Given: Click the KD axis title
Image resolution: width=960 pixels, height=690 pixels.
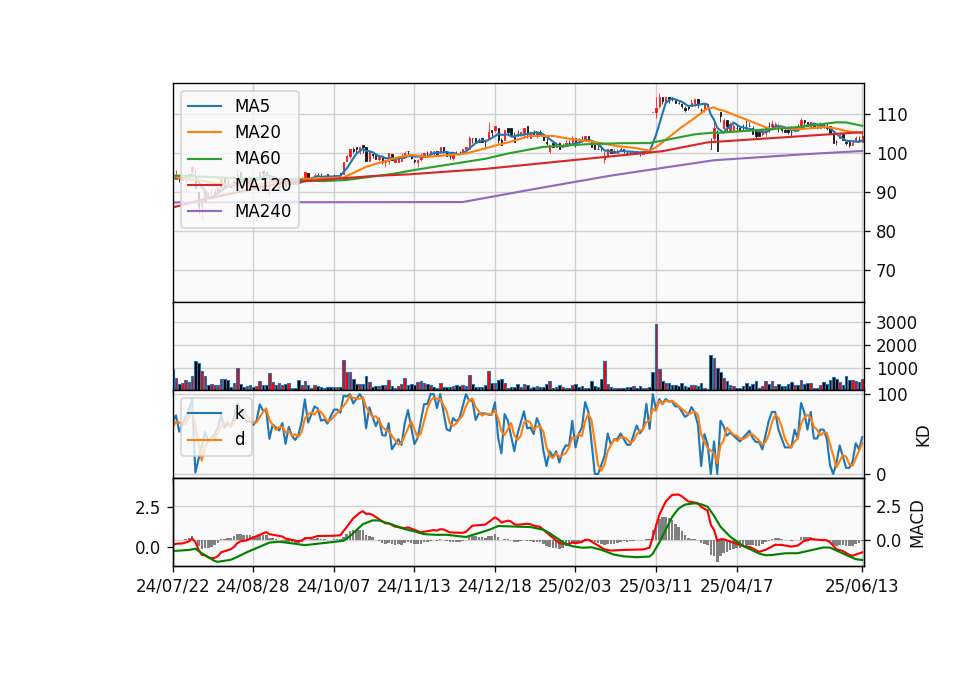Looking at the screenshot, I should click(923, 436).
